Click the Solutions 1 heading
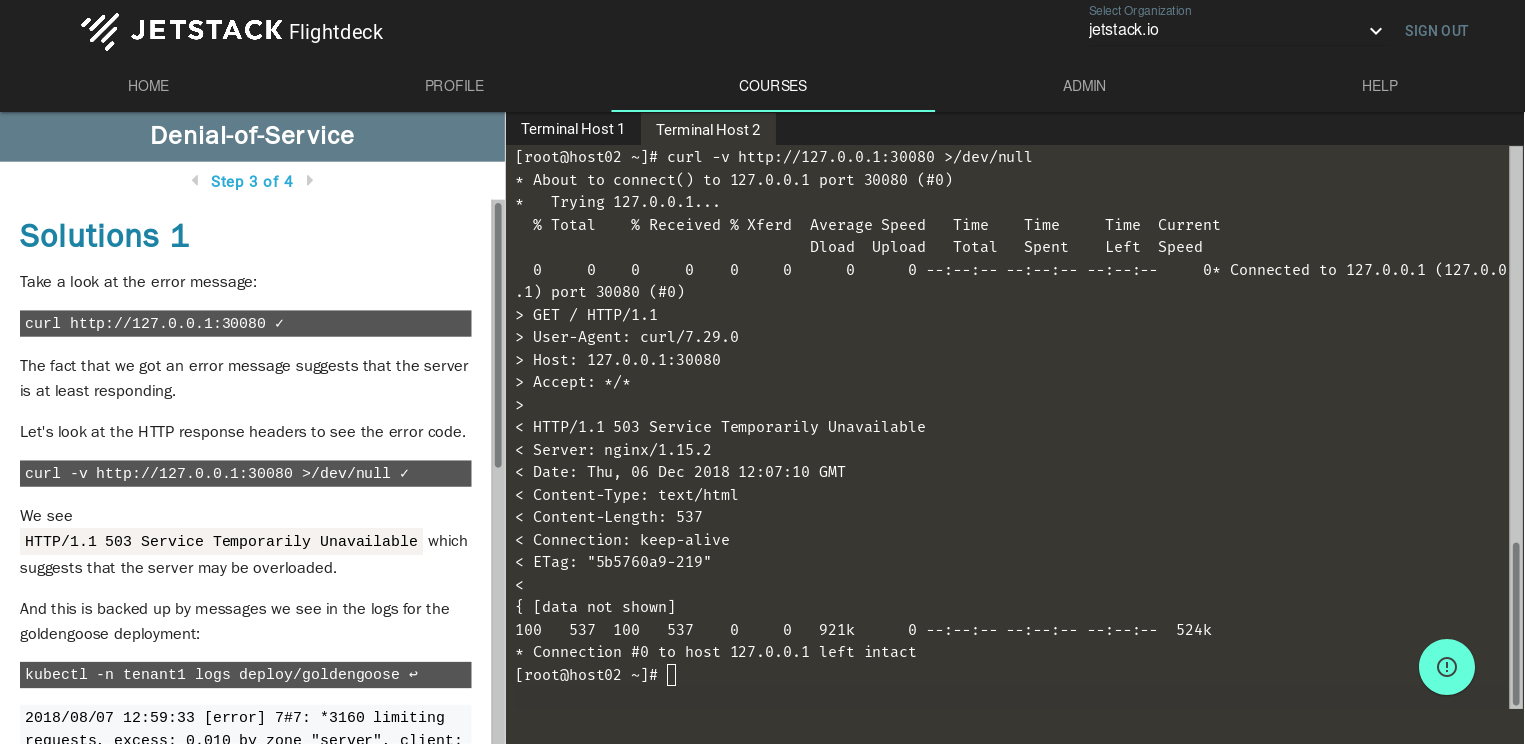This screenshot has width=1525, height=745. (104, 235)
